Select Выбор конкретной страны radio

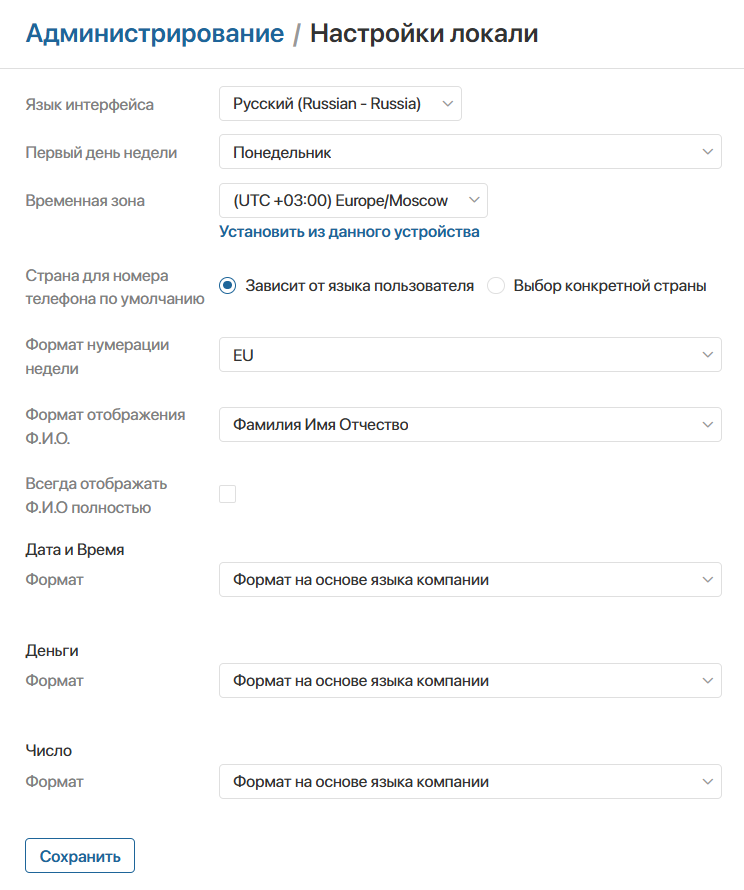point(495,286)
